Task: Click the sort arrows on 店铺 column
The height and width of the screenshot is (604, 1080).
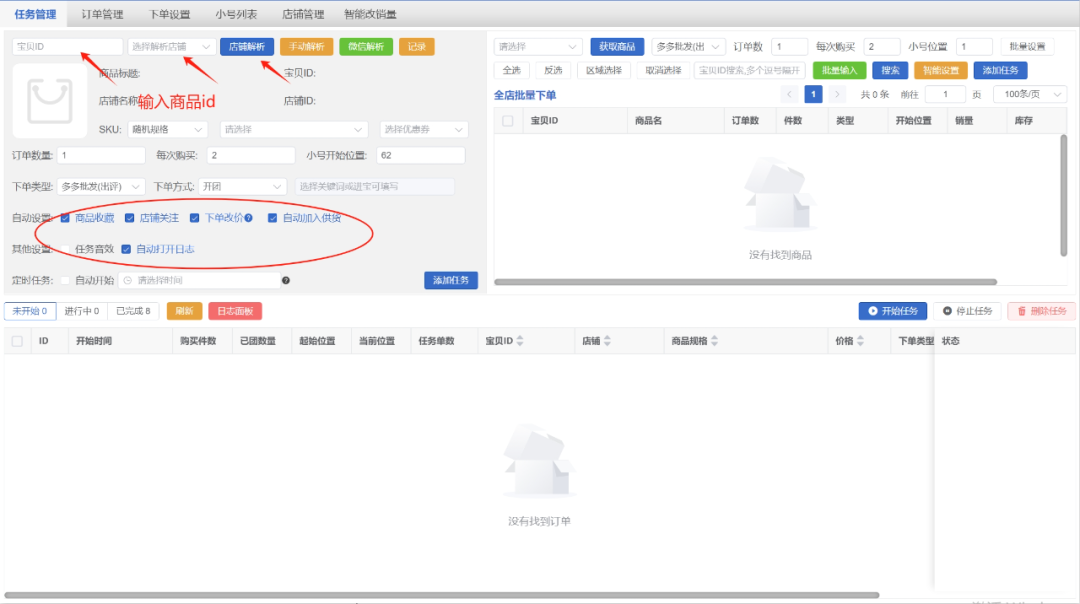Action: click(607, 341)
